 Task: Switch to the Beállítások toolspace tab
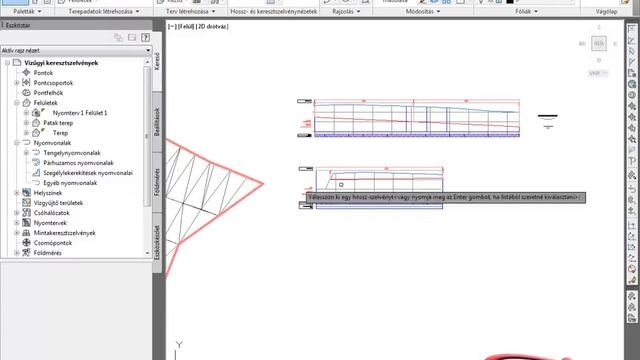pyautogui.click(x=157, y=122)
